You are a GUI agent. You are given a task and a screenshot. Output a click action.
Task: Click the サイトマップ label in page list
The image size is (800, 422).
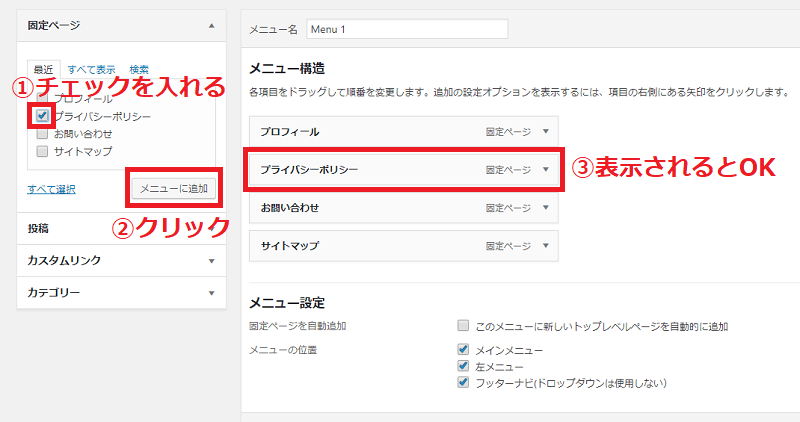coord(83,151)
